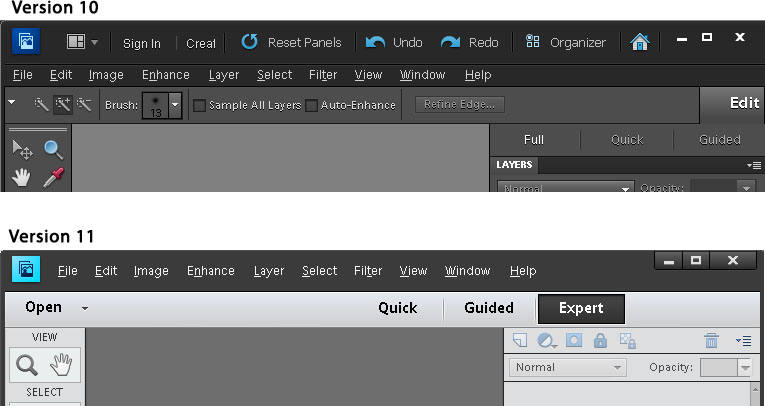Open Edit menu in Version 10
This screenshot has width=765, height=406.
[x=60, y=75]
